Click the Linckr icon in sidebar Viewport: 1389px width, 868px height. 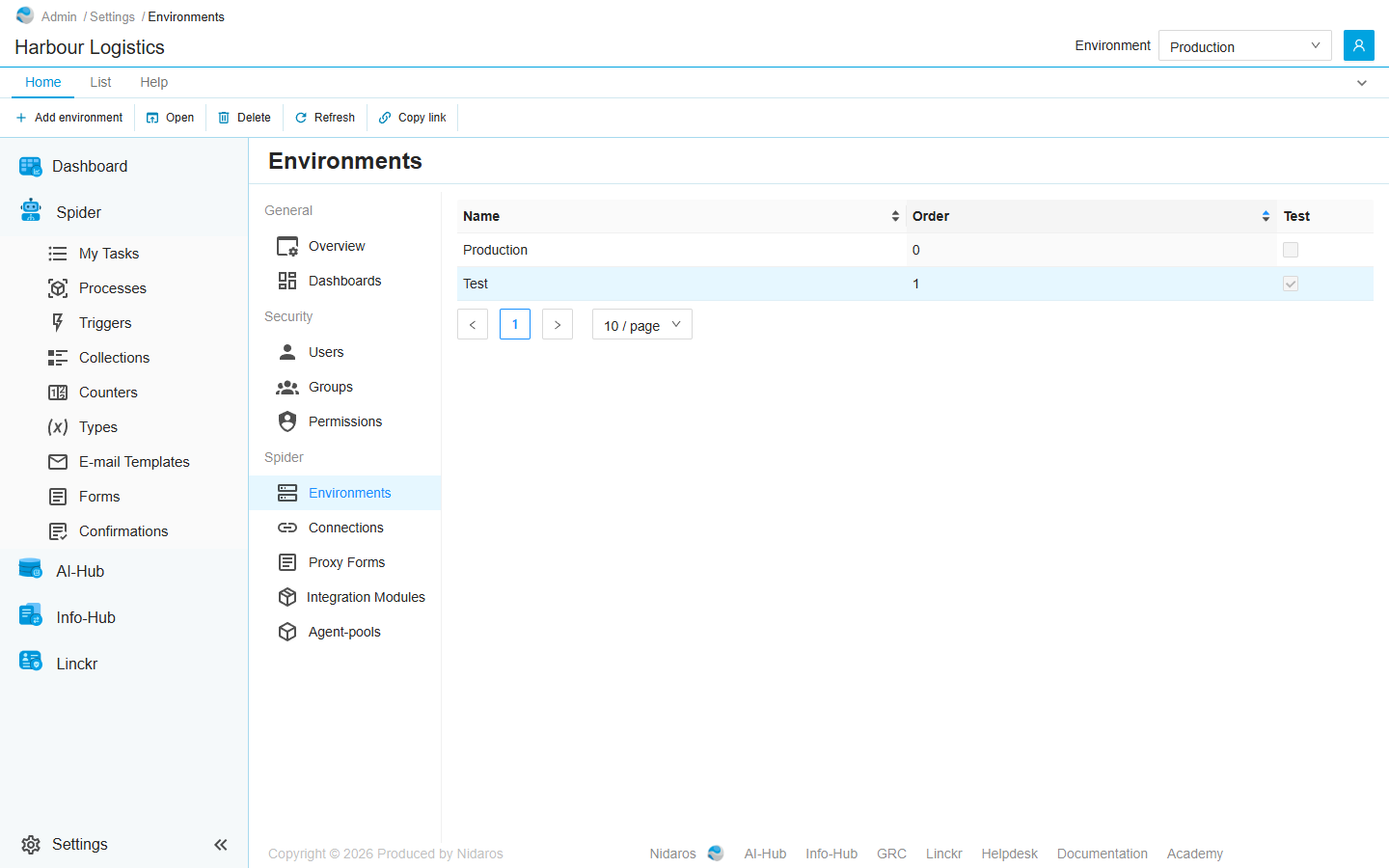[31, 662]
